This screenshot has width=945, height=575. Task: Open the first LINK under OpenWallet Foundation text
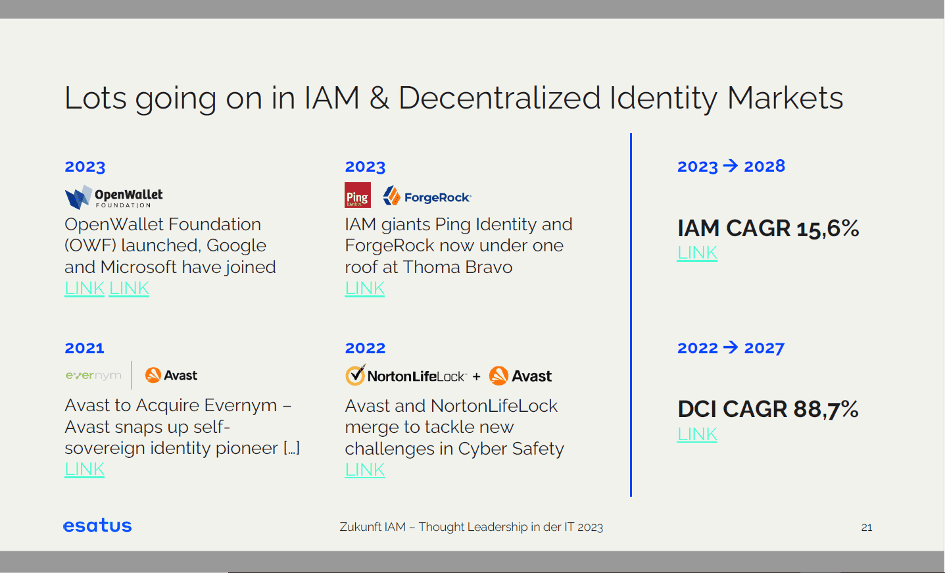click(84, 288)
